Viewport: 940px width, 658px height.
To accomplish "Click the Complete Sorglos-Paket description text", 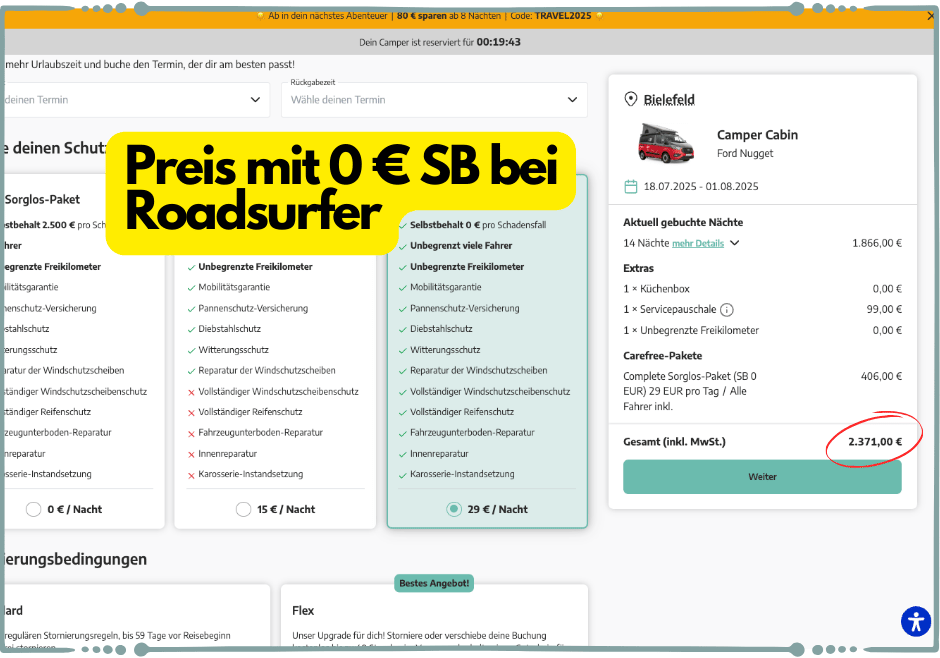I will point(689,391).
